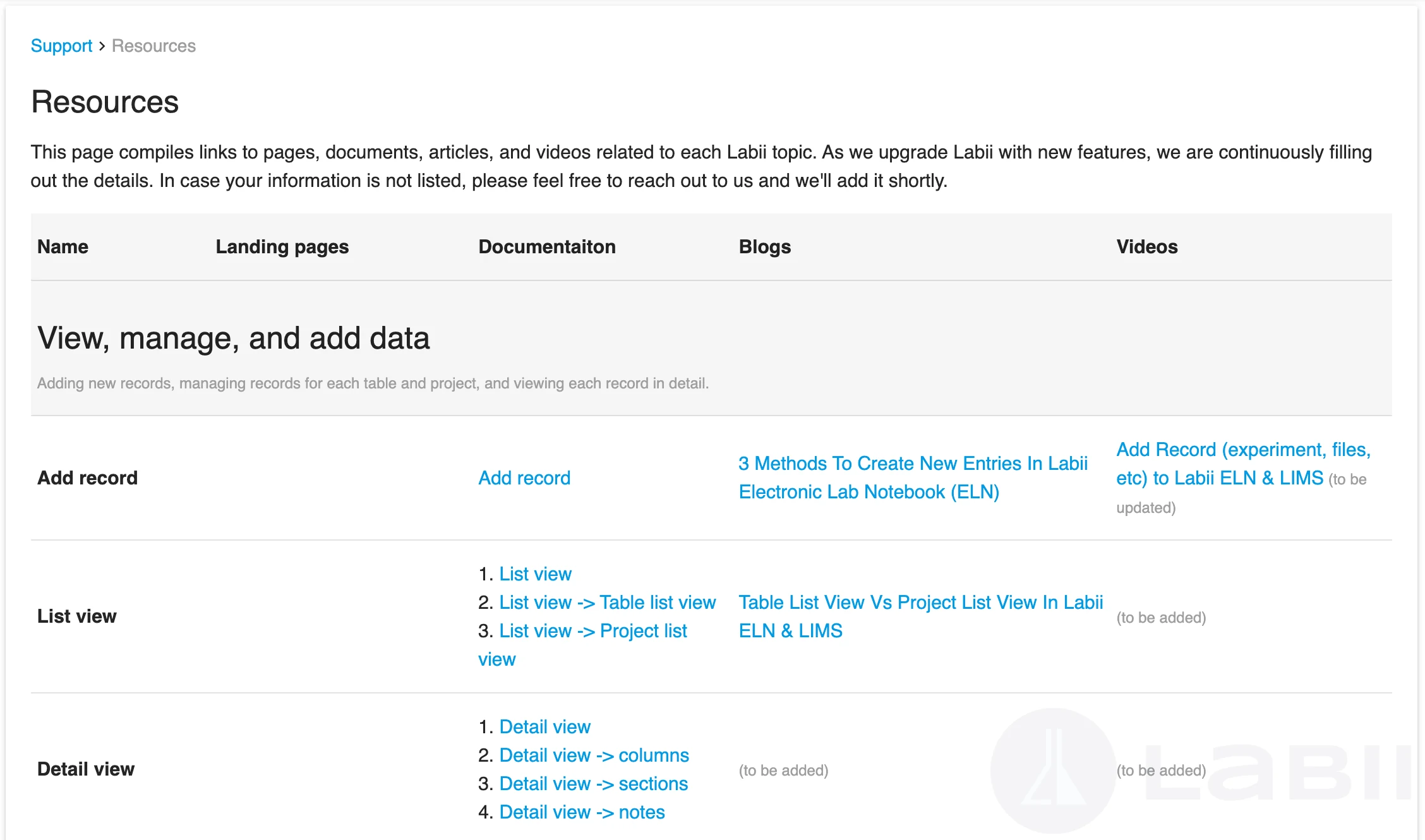1425x840 pixels.
Task: Click the Landing pages column header
Action: [282, 246]
